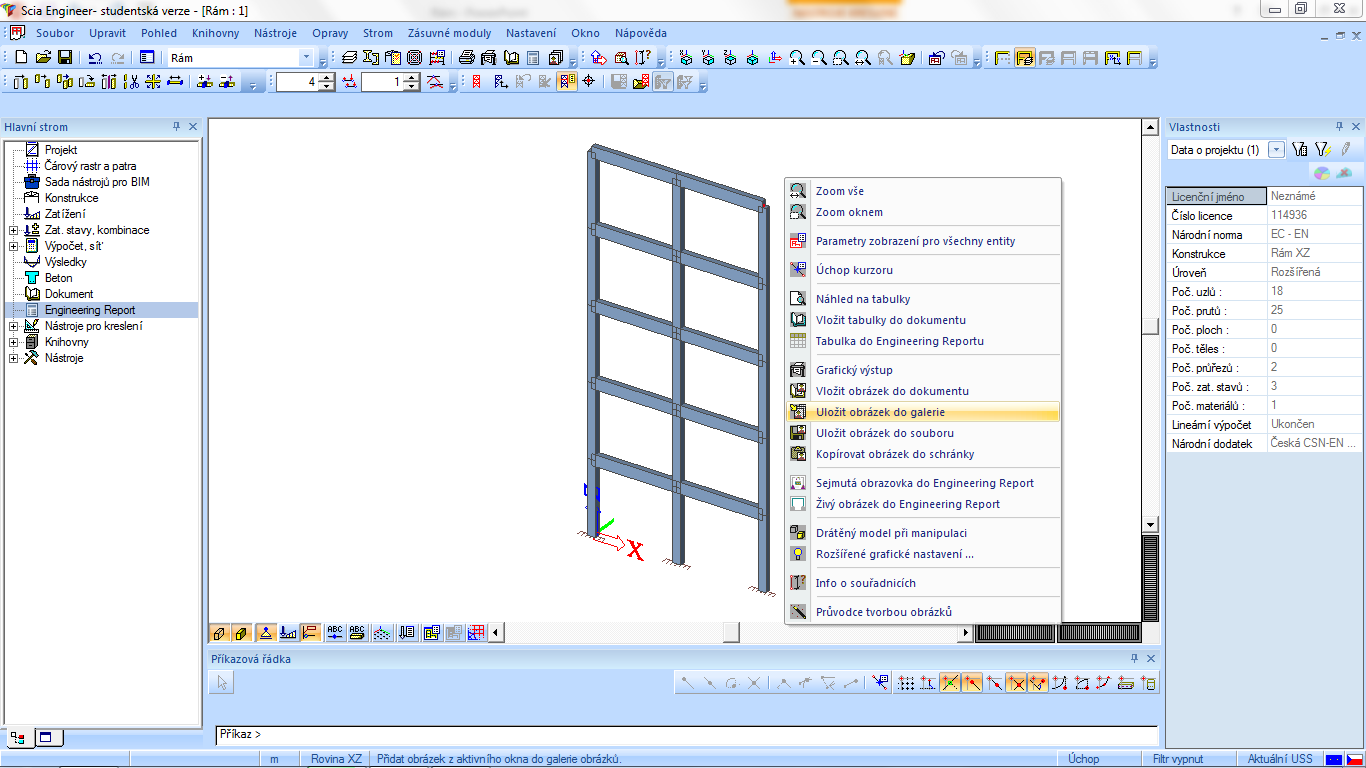Toggle the rendered surfaces view icon
Screen dimensions: 1366x768
241,632
